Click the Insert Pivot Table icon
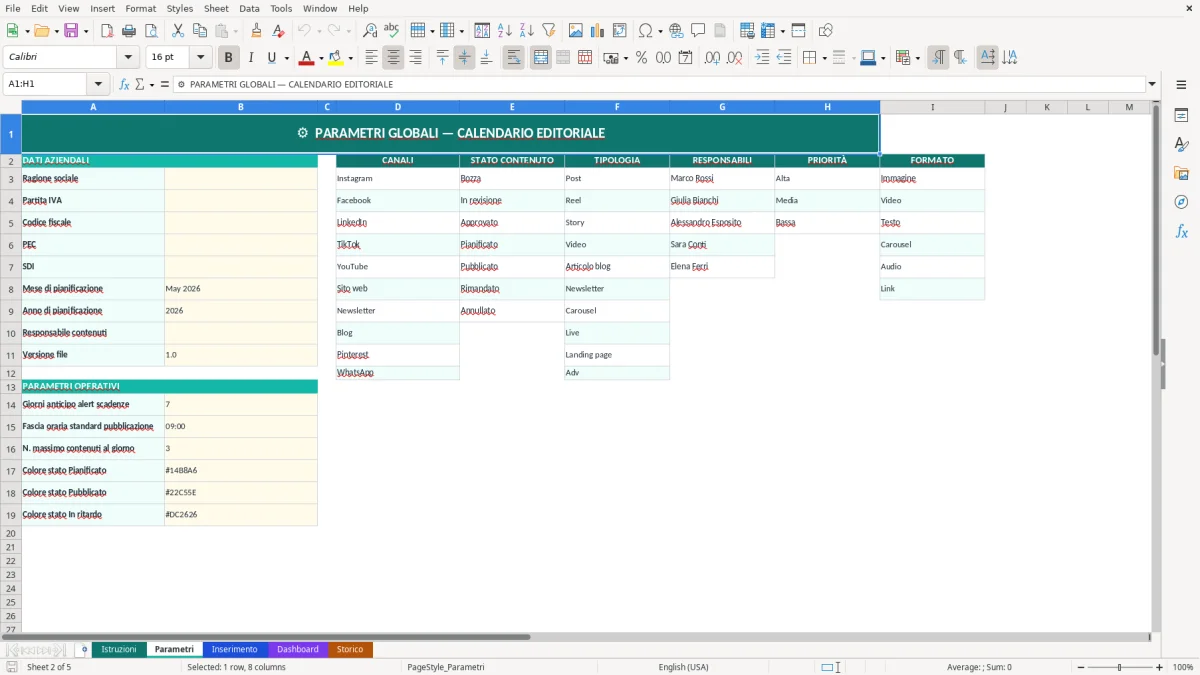The width and height of the screenshot is (1200, 675). (619, 31)
